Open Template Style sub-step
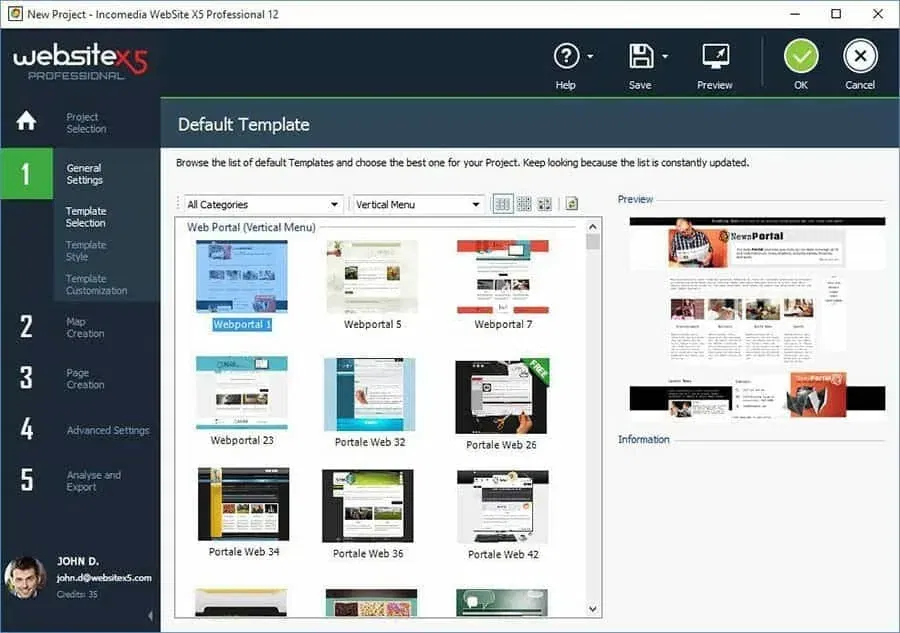The width and height of the screenshot is (900, 633). (x=86, y=251)
